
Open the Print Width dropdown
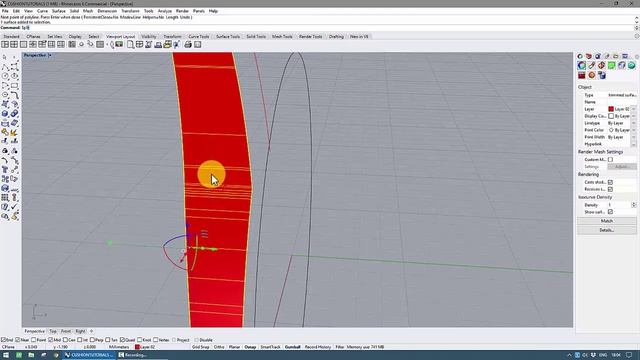(633, 137)
